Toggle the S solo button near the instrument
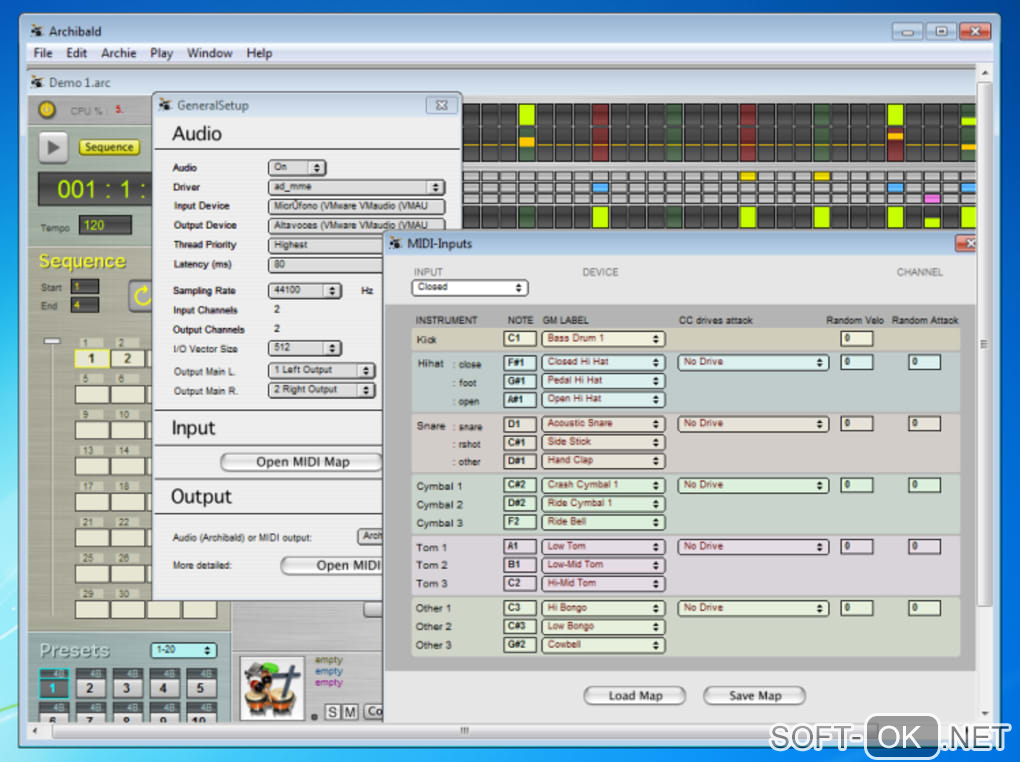The image size is (1020, 762). click(332, 711)
